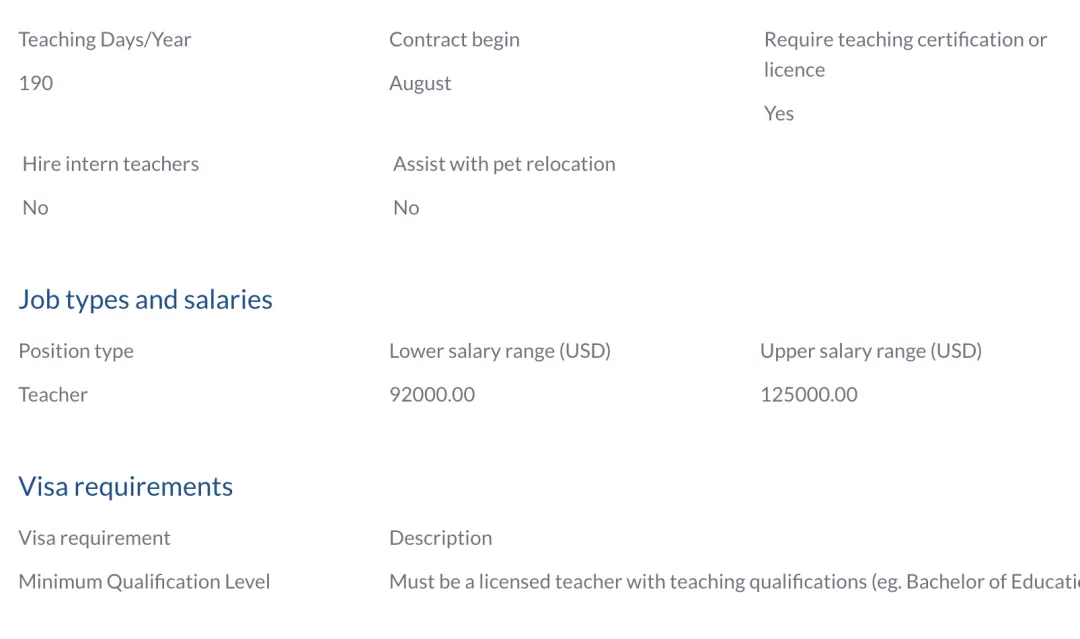Select the Yes certification value

pyautogui.click(x=779, y=114)
